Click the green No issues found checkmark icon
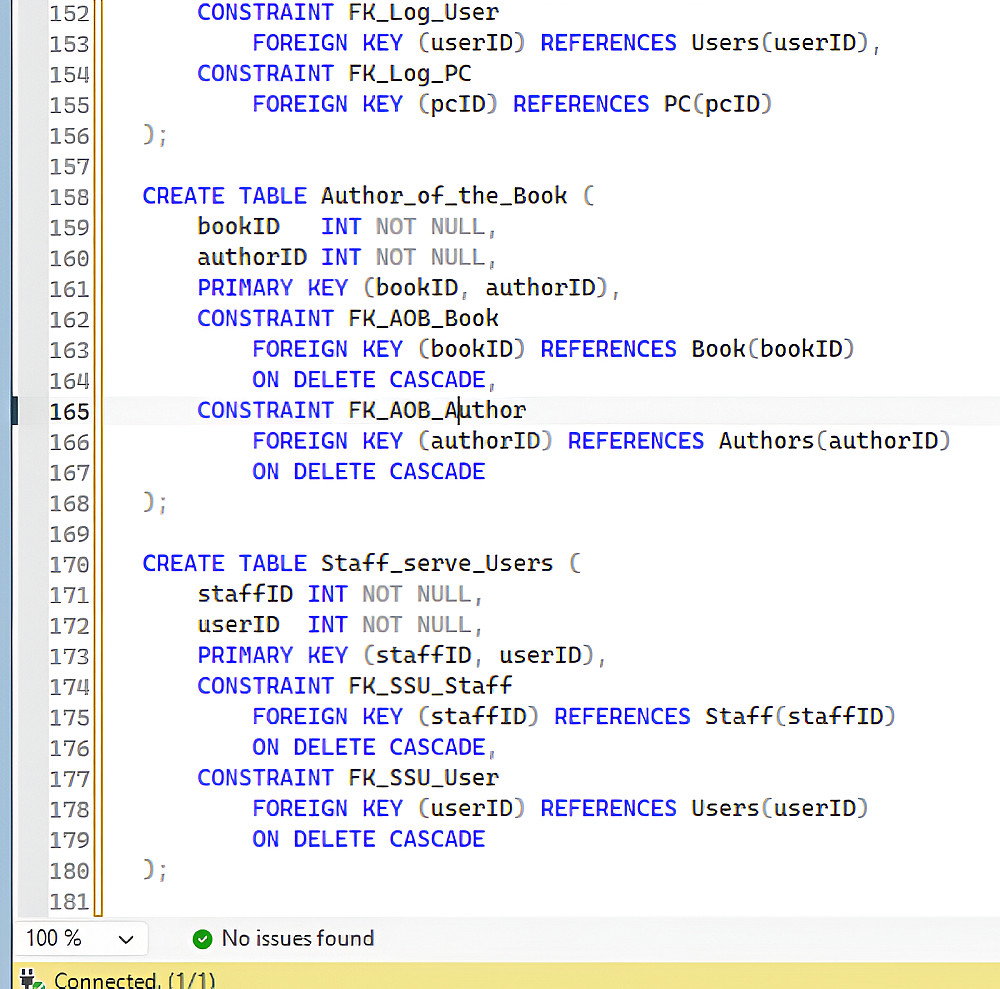Screen dimensions: 1000x989 [202, 939]
